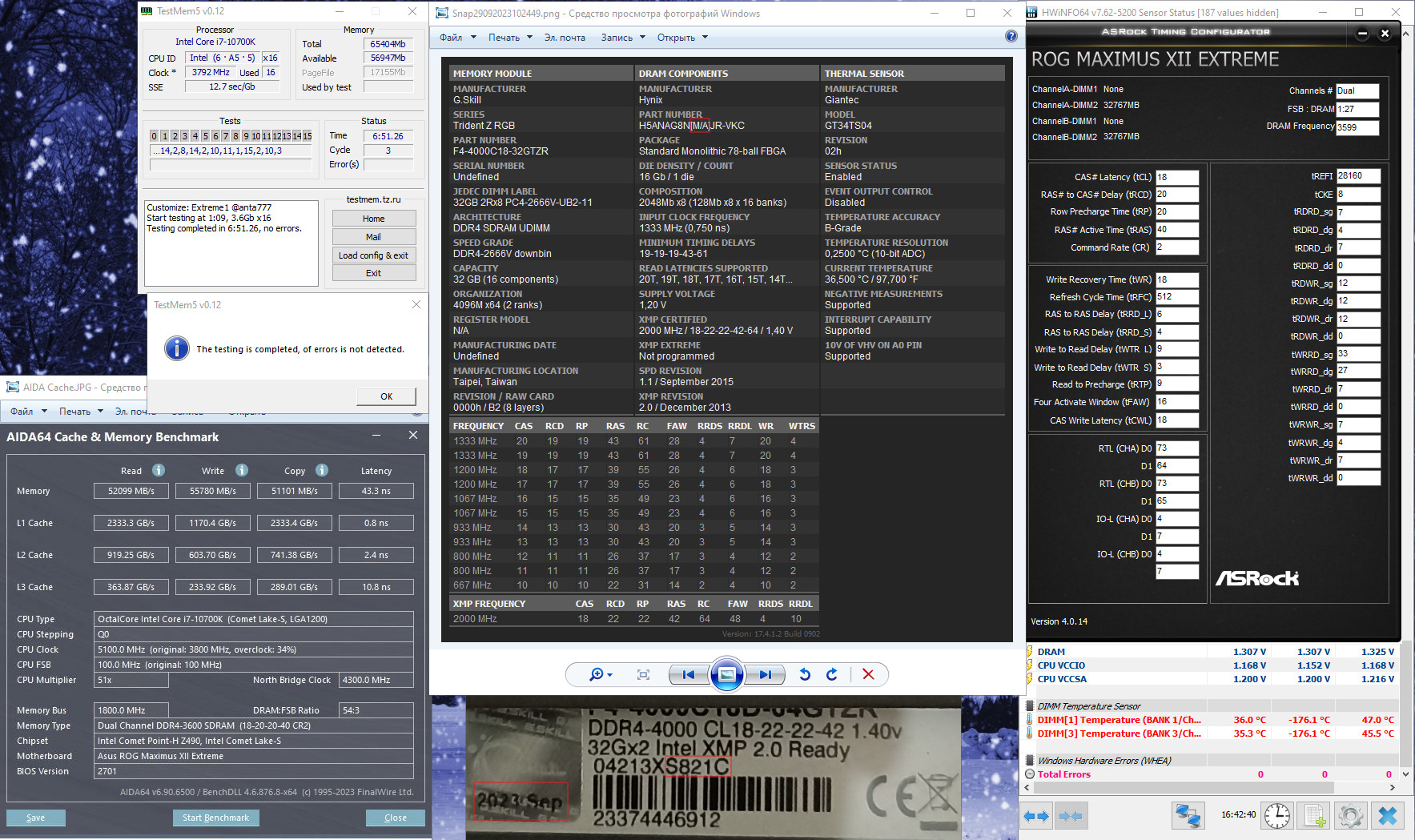Rotate image counterclockwise in photo viewer
The image size is (1415, 840).
(805, 674)
